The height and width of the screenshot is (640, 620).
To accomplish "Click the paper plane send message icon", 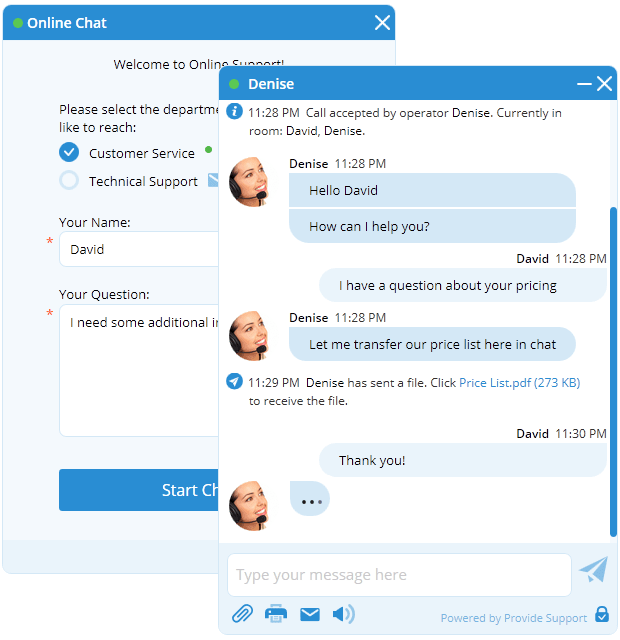I will pos(593,571).
